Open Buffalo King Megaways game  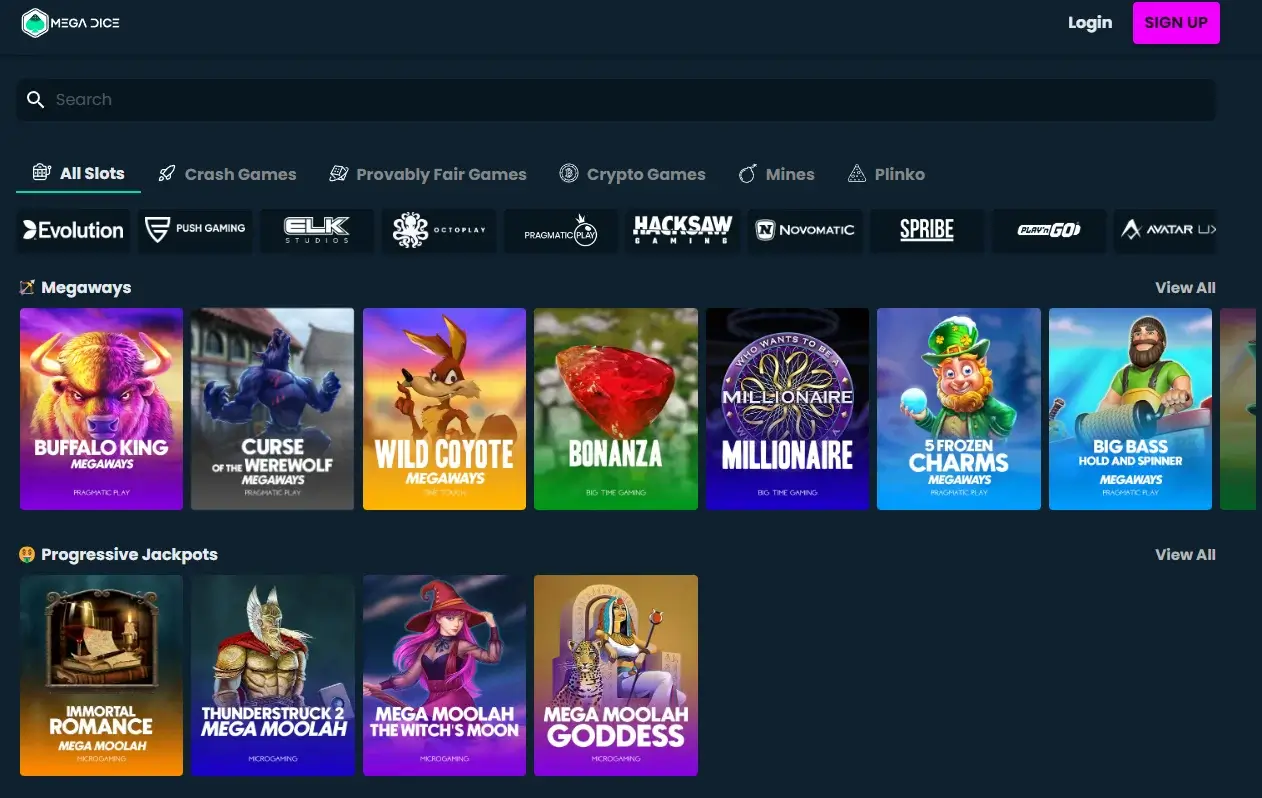[x=101, y=409]
